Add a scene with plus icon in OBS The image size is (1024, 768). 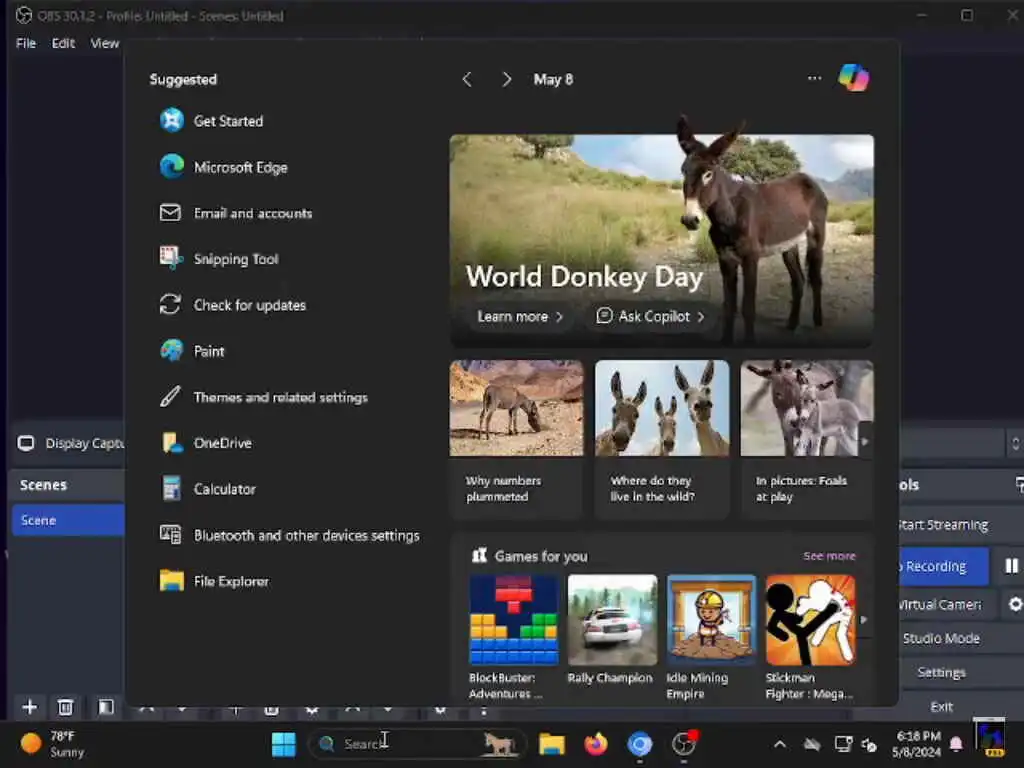(29, 707)
